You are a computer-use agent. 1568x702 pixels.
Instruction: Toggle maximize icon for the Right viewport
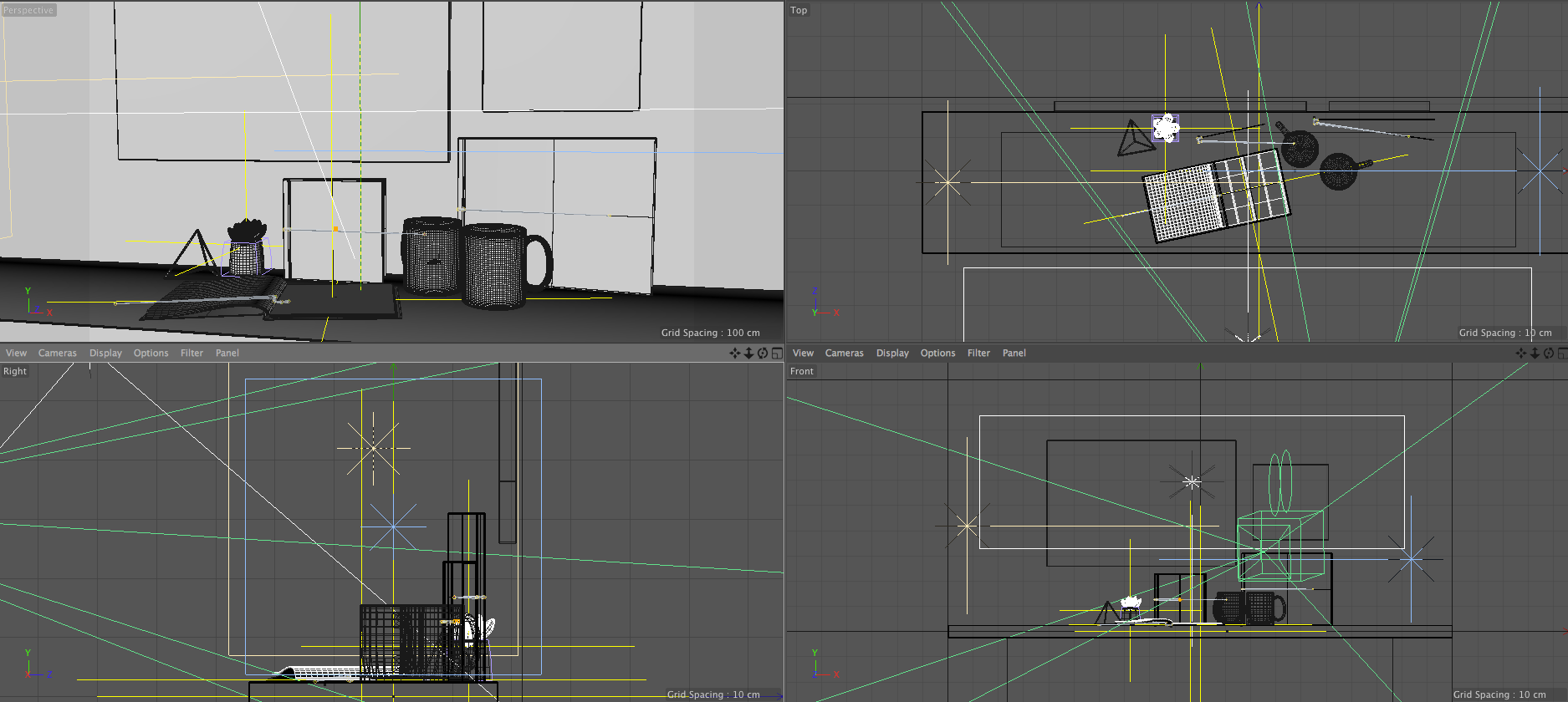tap(777, 354)
